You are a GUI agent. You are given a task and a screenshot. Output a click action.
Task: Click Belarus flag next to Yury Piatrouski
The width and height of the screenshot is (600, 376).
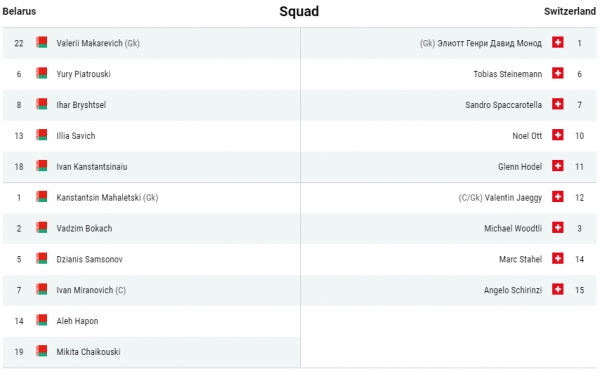(x=42, y=73)
